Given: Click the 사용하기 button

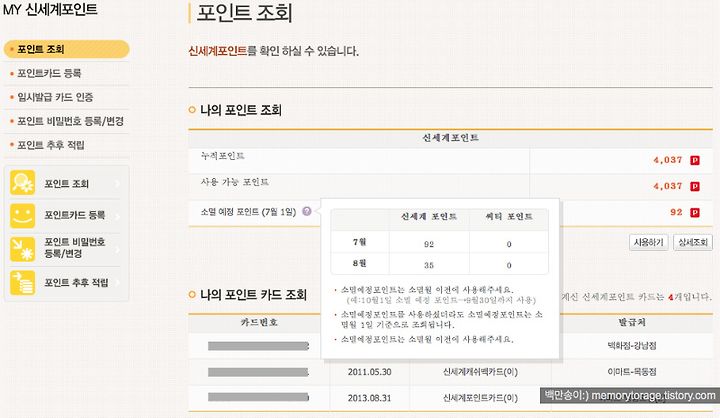Looking at the screenshot, I should [648, 242].
